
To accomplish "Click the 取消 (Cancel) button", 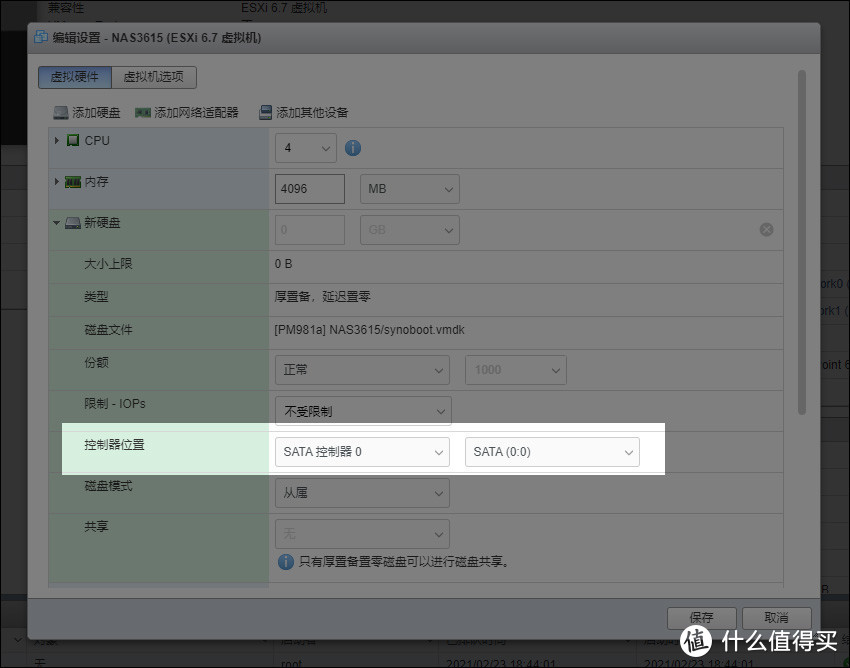I will pyautogui.click(x=776, y=617).
